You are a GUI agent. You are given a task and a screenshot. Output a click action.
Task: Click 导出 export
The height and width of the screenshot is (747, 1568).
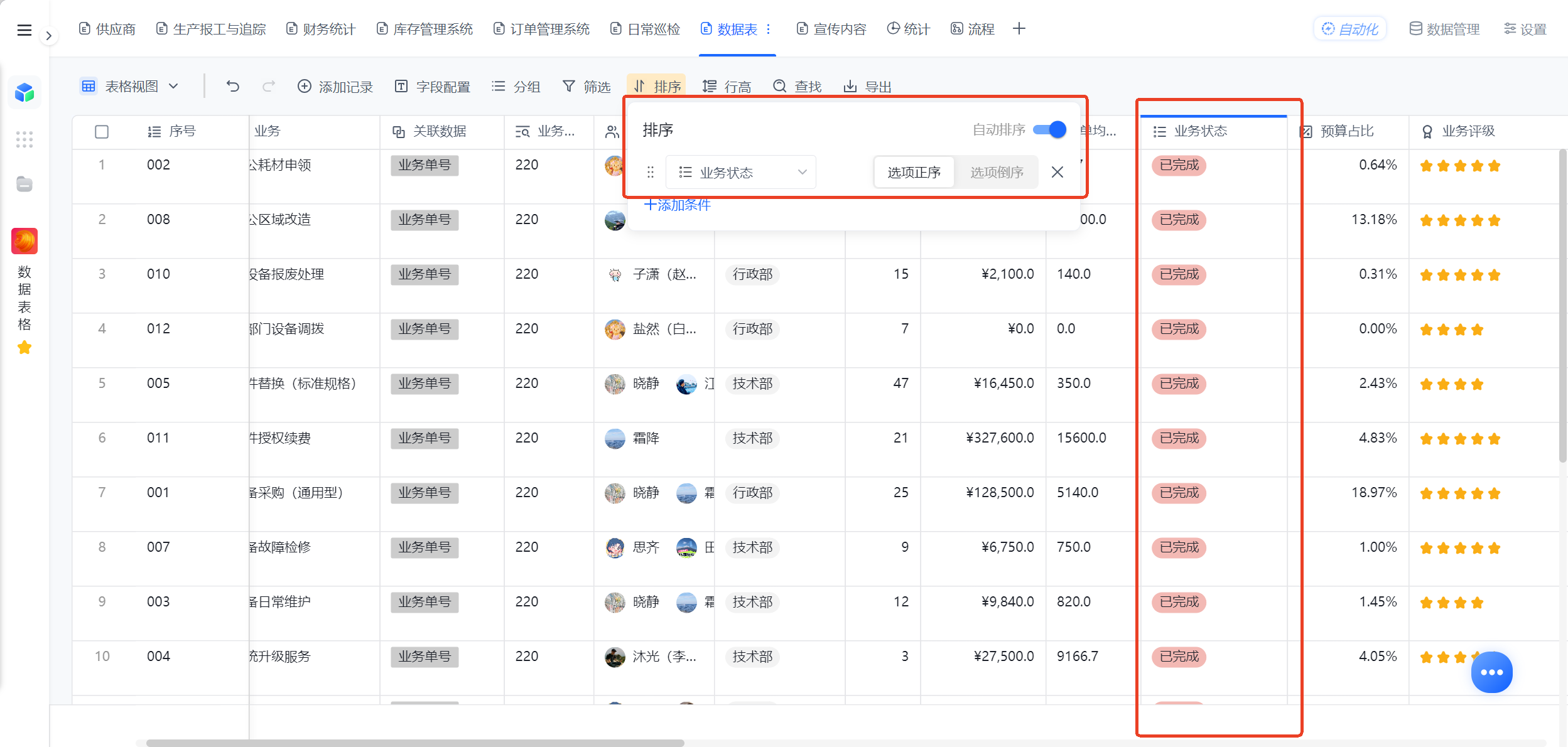coord(868,86)
